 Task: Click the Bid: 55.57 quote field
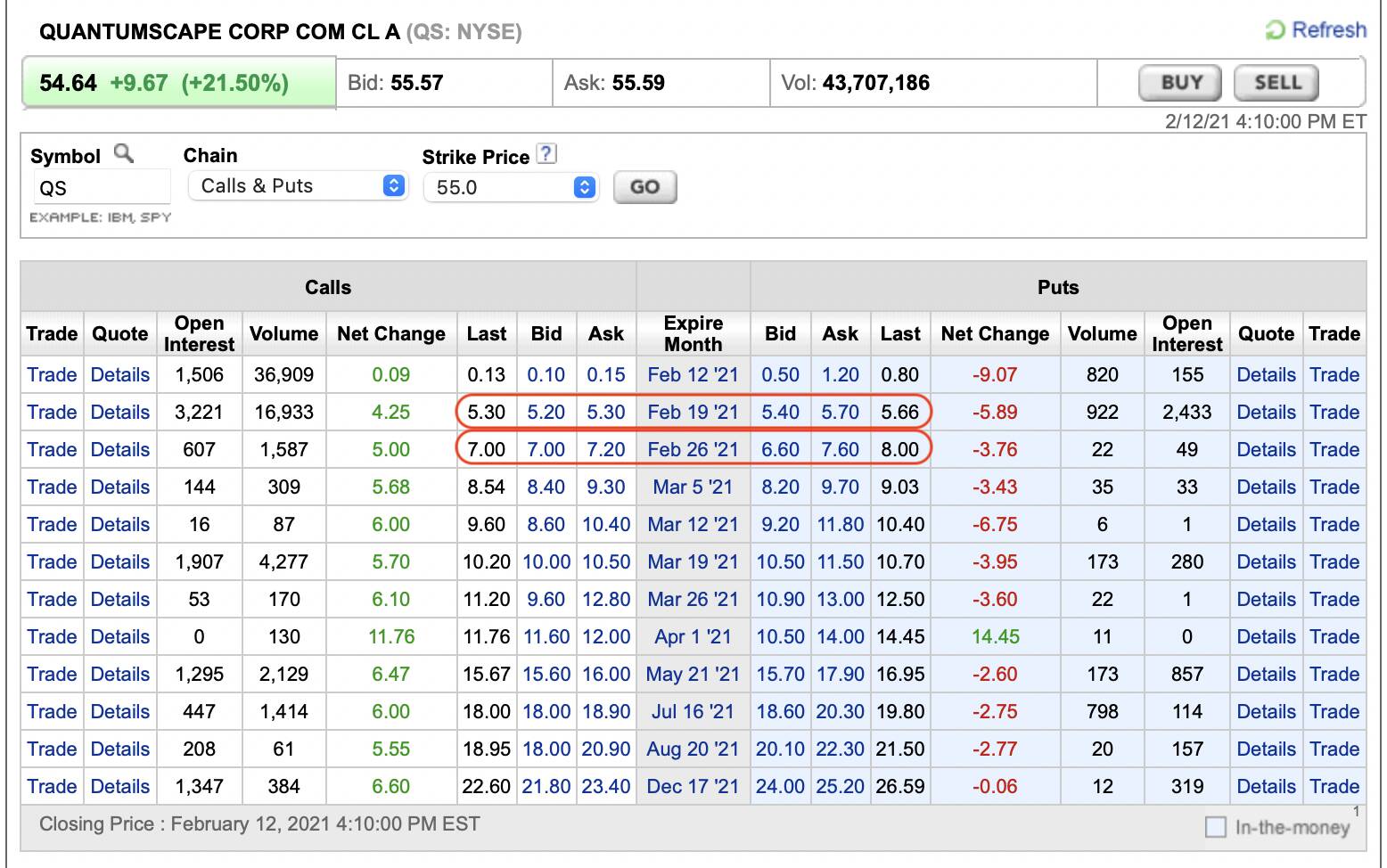point(444,83)
